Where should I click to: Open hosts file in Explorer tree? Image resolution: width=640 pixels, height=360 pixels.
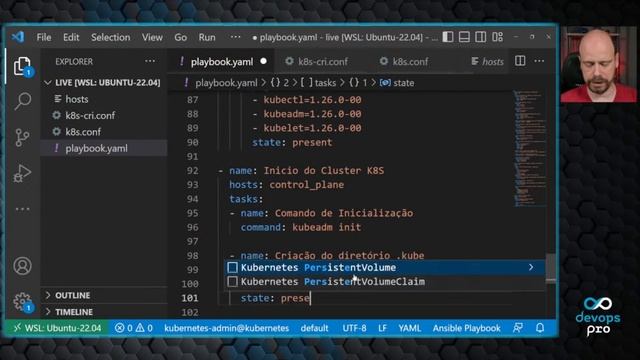[104, 99]
